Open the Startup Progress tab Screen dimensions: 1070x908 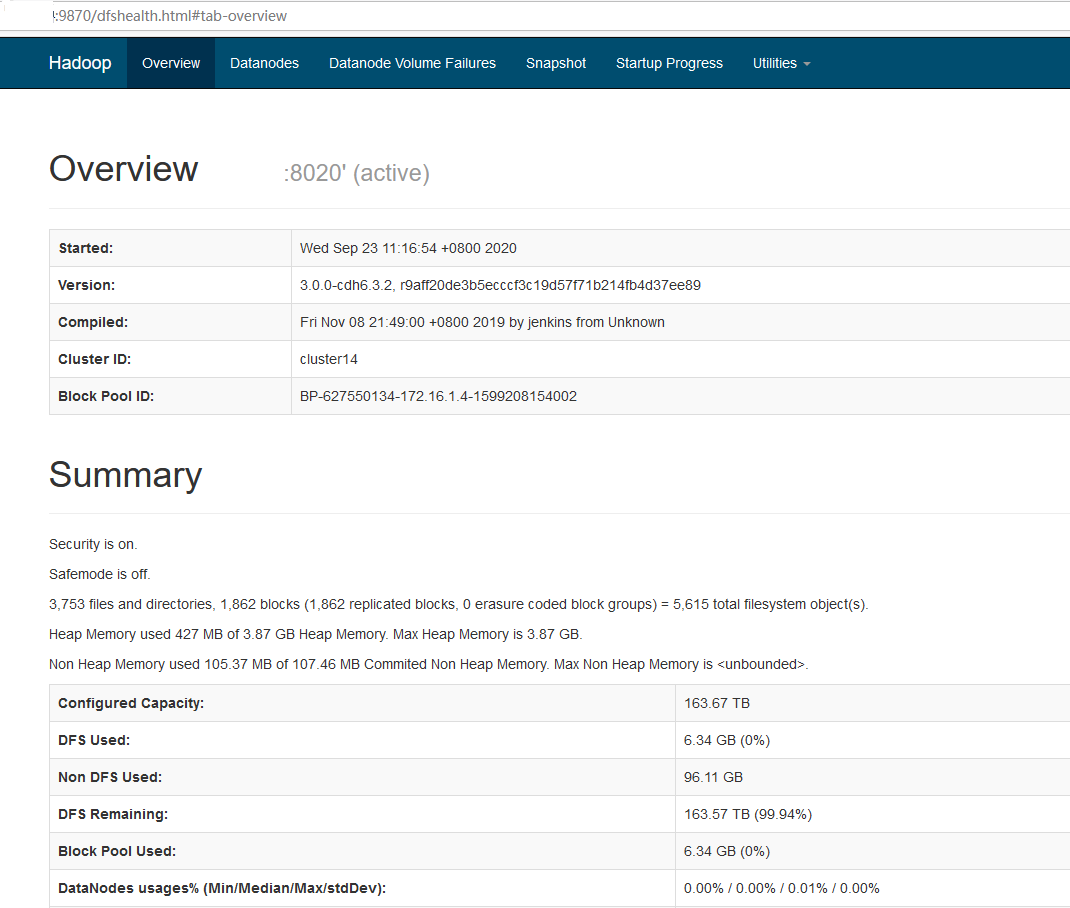tap(669, 63)
